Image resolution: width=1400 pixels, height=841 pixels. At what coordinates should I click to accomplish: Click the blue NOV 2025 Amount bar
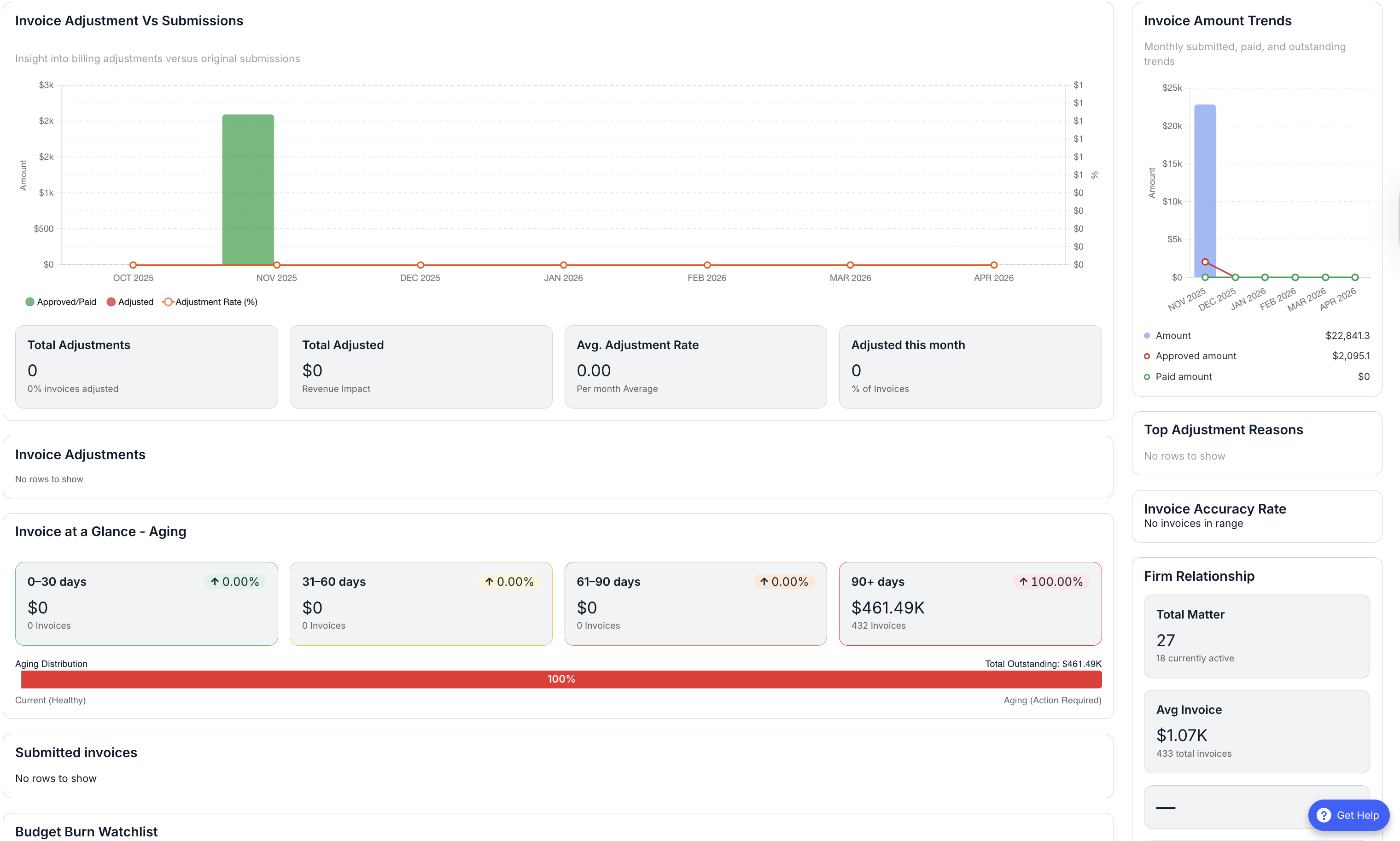pyautogui.click(x=1205, y=187)
